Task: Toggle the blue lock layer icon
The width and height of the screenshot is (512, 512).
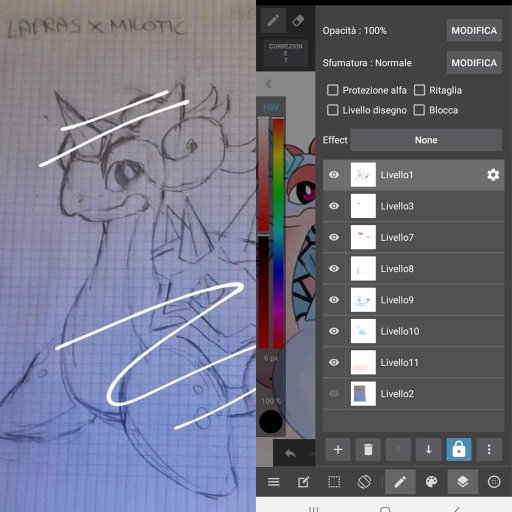Action: [459, 449]
